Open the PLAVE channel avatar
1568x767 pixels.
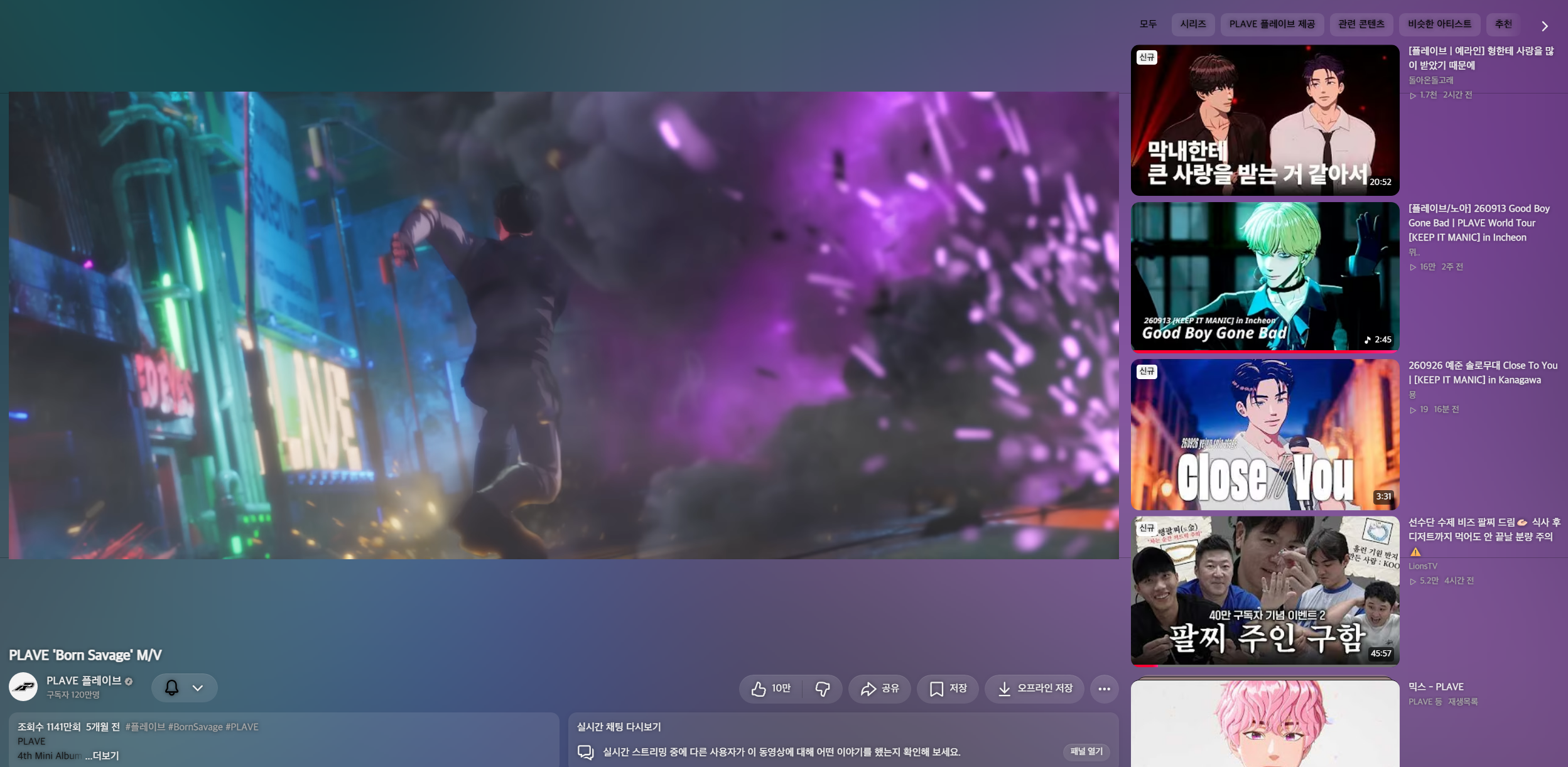click(23, 687)
